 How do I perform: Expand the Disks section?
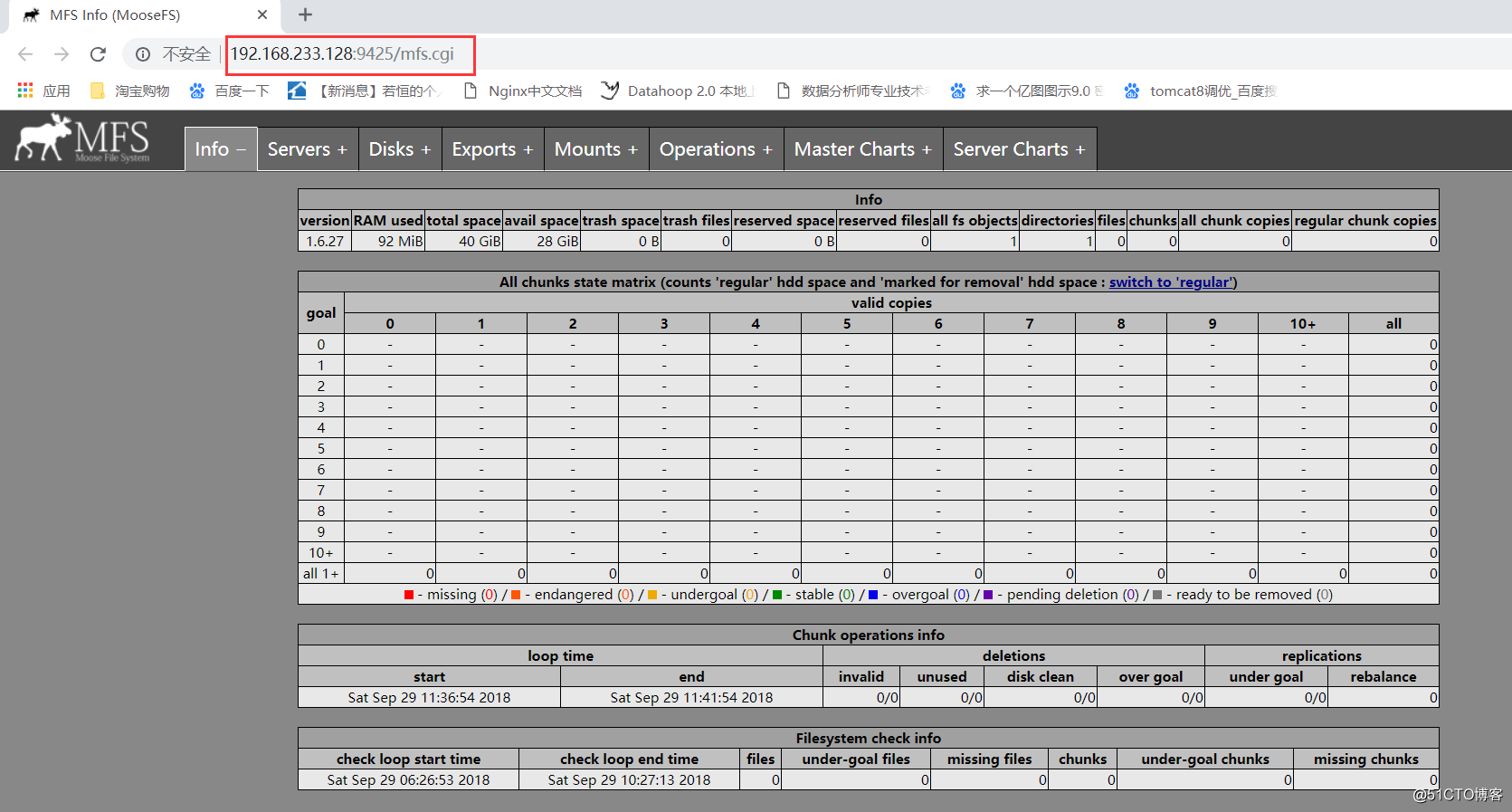tap(400, 148)
